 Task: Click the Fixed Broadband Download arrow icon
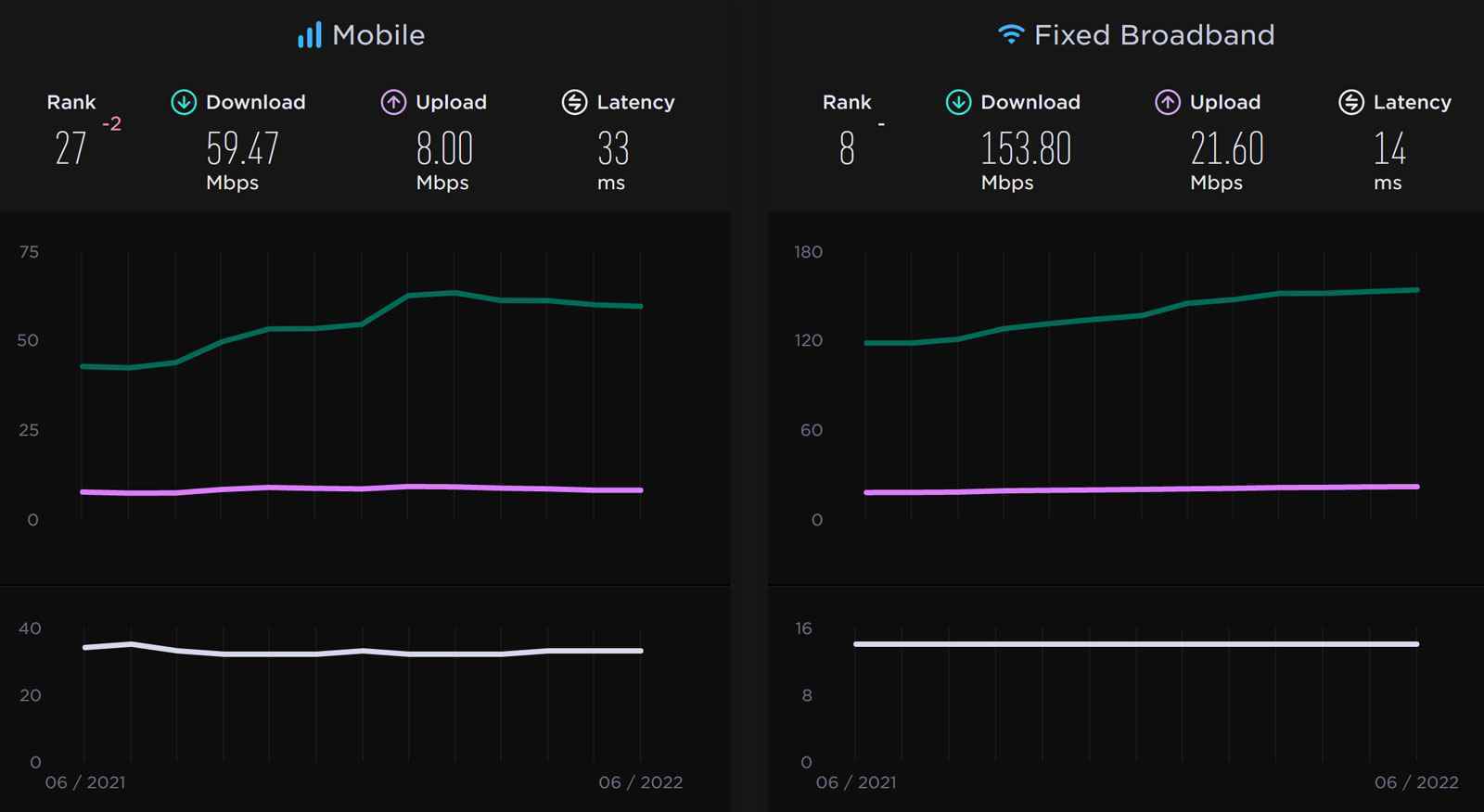click(x=958, y=102)
